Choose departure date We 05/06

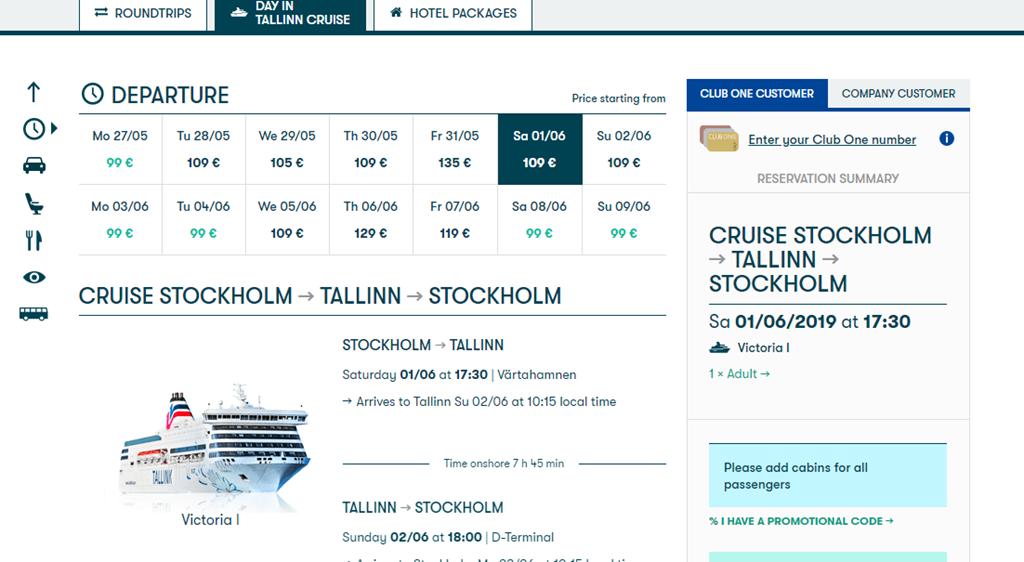[287, 219]
